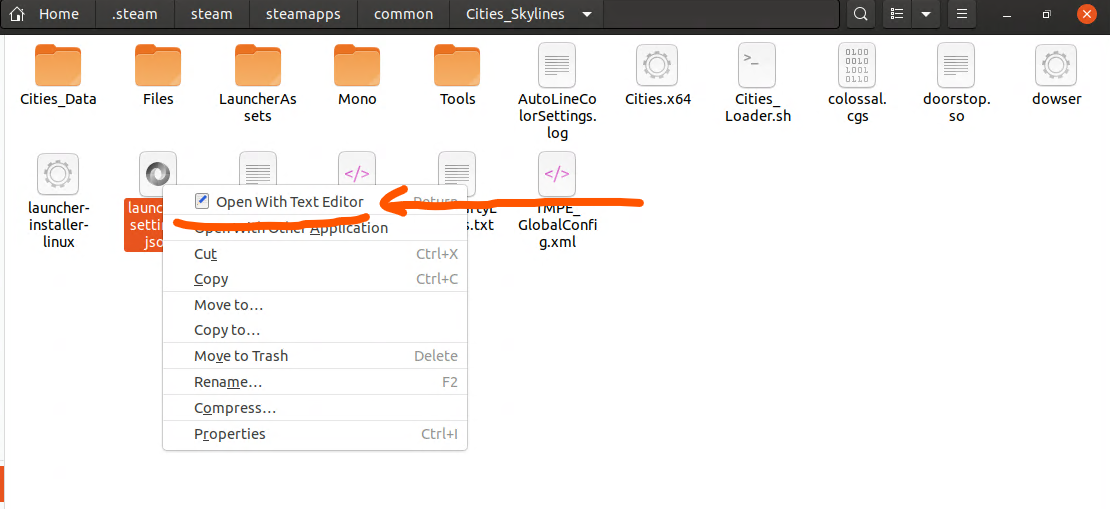Screen dimensions: 1110x509
Task: Choose Open With Text Editor
Action: (x=289, y=202)
